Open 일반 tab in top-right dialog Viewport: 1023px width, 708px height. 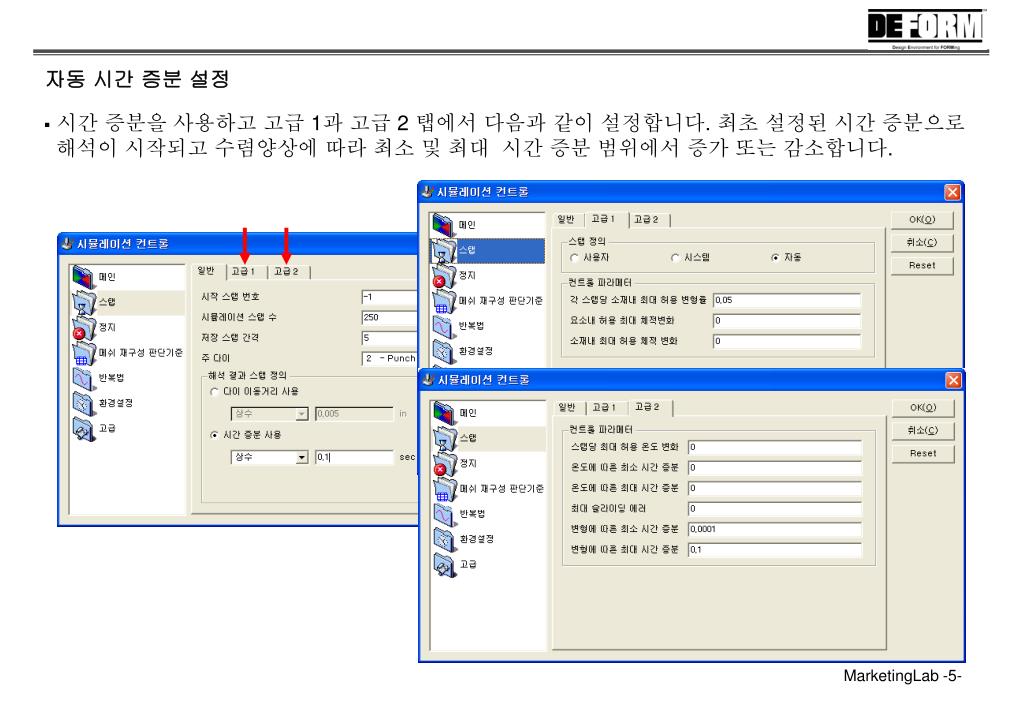[566, 219]
